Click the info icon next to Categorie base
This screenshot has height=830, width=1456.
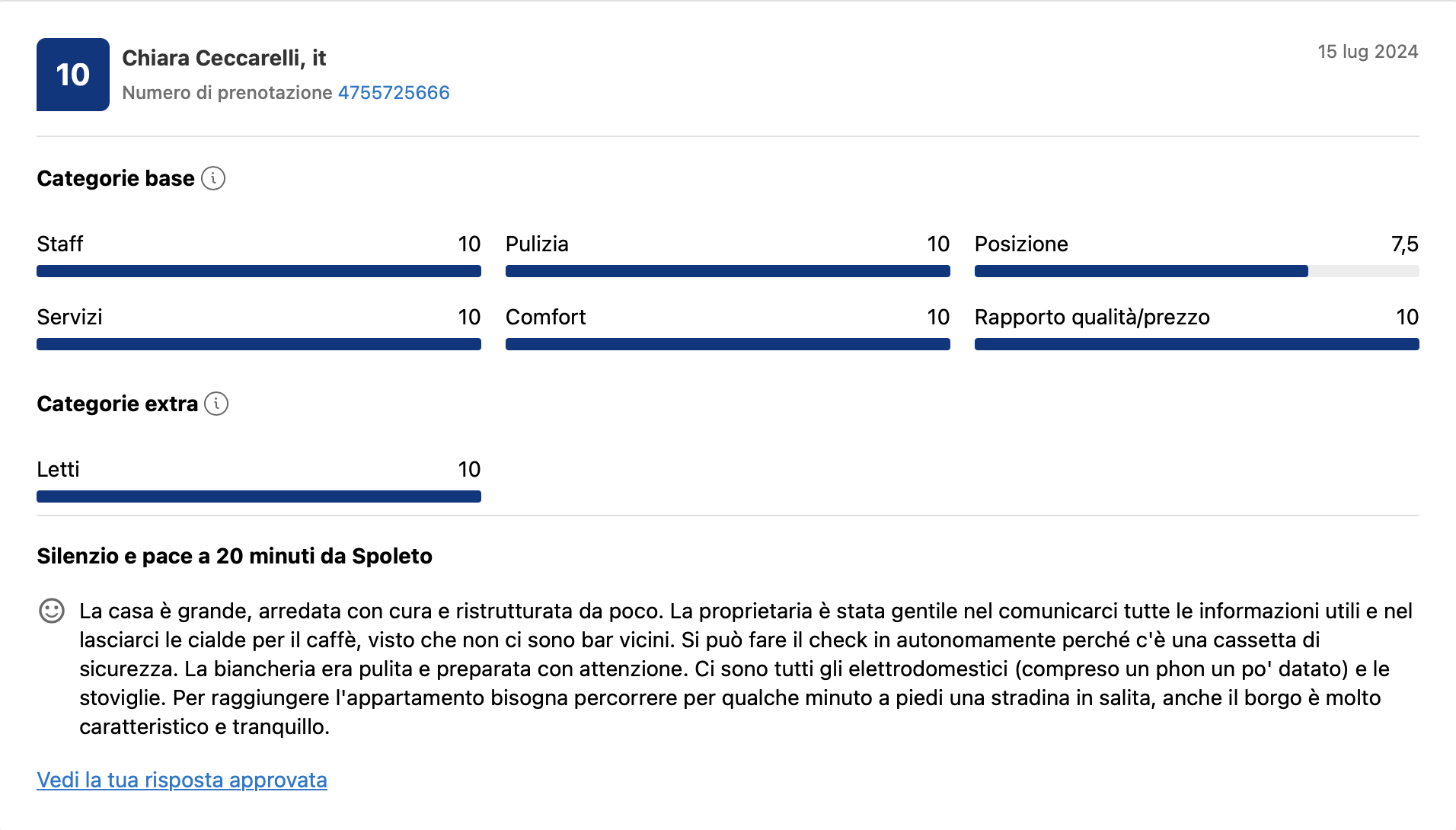(214, 178)
